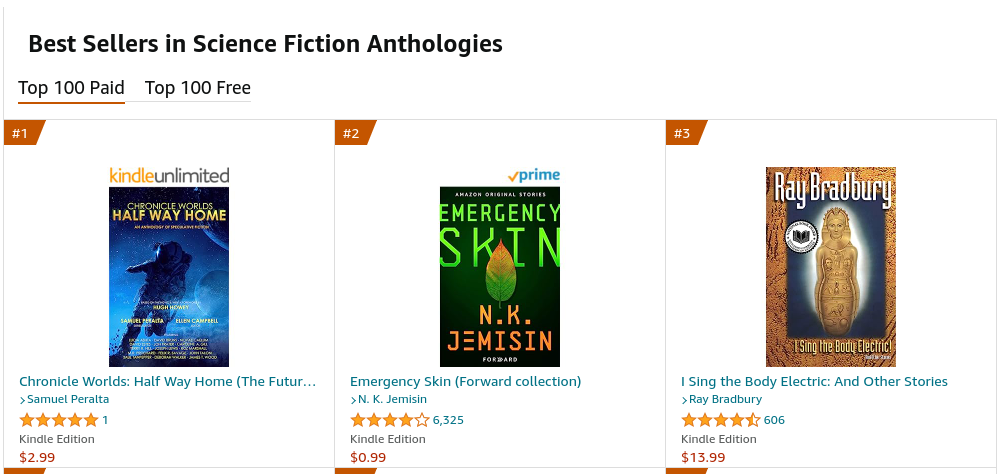
Task: Click the star rating for Ray Bradbury book
Action: [x=721, y=420]
